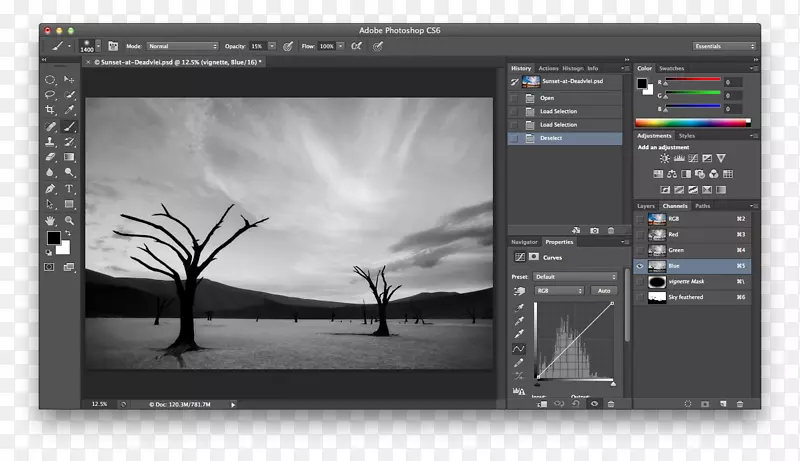The height and width of the screenshot is (461, 800).
Task: Create a new snapshot in History panel
Action: pyautogui.click(x=594, y=230)
